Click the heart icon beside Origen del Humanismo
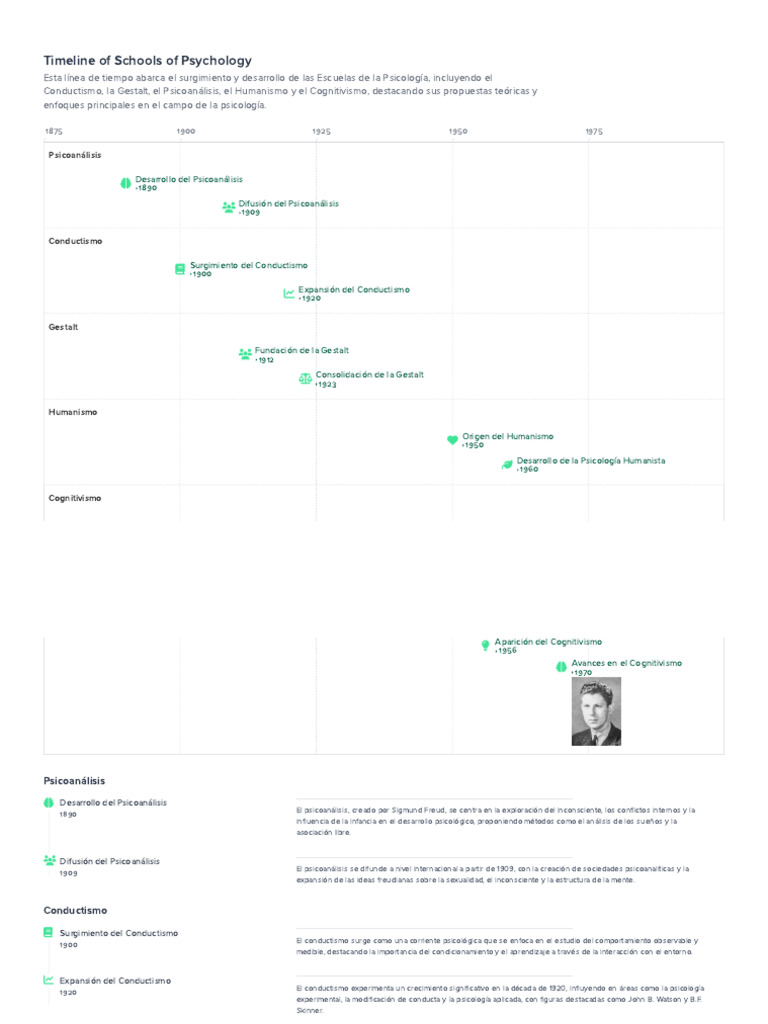 pos(452,440)
